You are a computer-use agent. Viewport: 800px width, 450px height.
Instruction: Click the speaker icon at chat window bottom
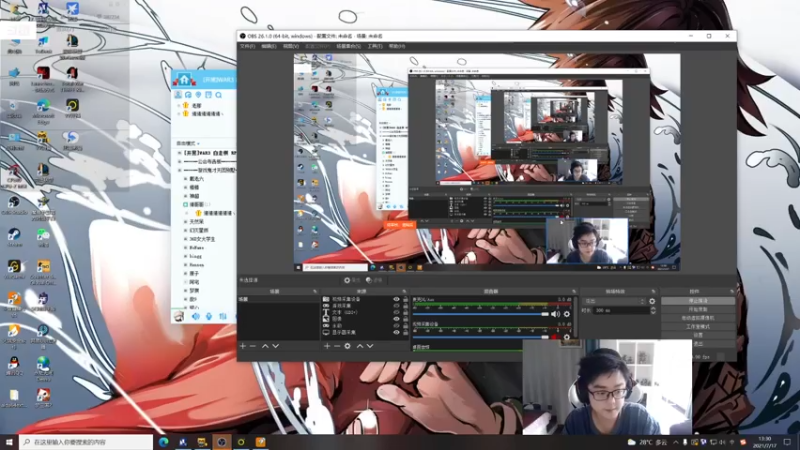tap(195, 317)
